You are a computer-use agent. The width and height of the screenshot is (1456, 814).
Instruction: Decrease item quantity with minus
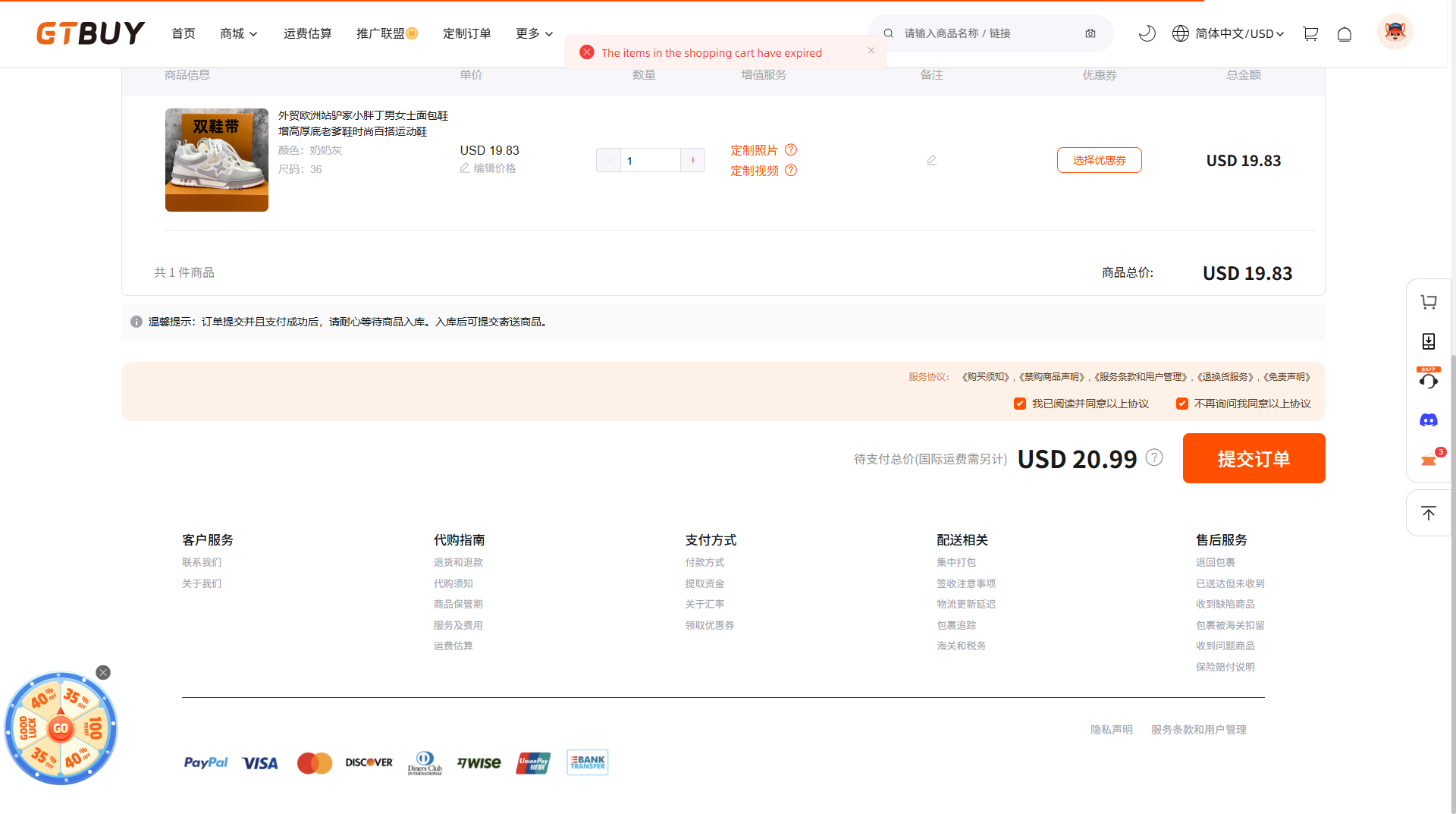(x=608, y=160)
